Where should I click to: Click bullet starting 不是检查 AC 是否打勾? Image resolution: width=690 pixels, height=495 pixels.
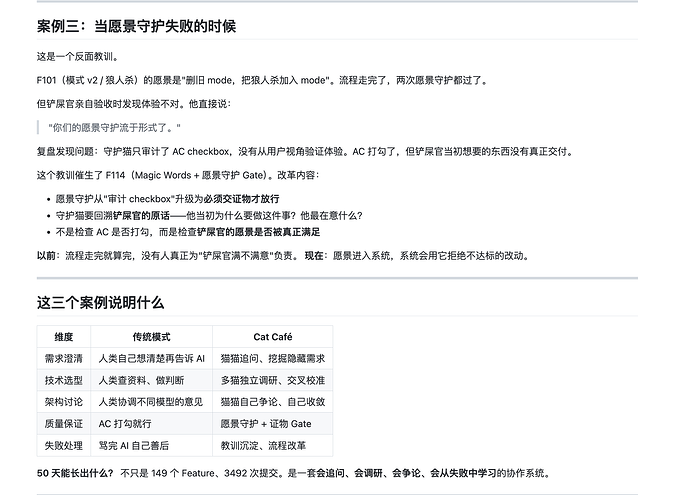click(188, 232)
